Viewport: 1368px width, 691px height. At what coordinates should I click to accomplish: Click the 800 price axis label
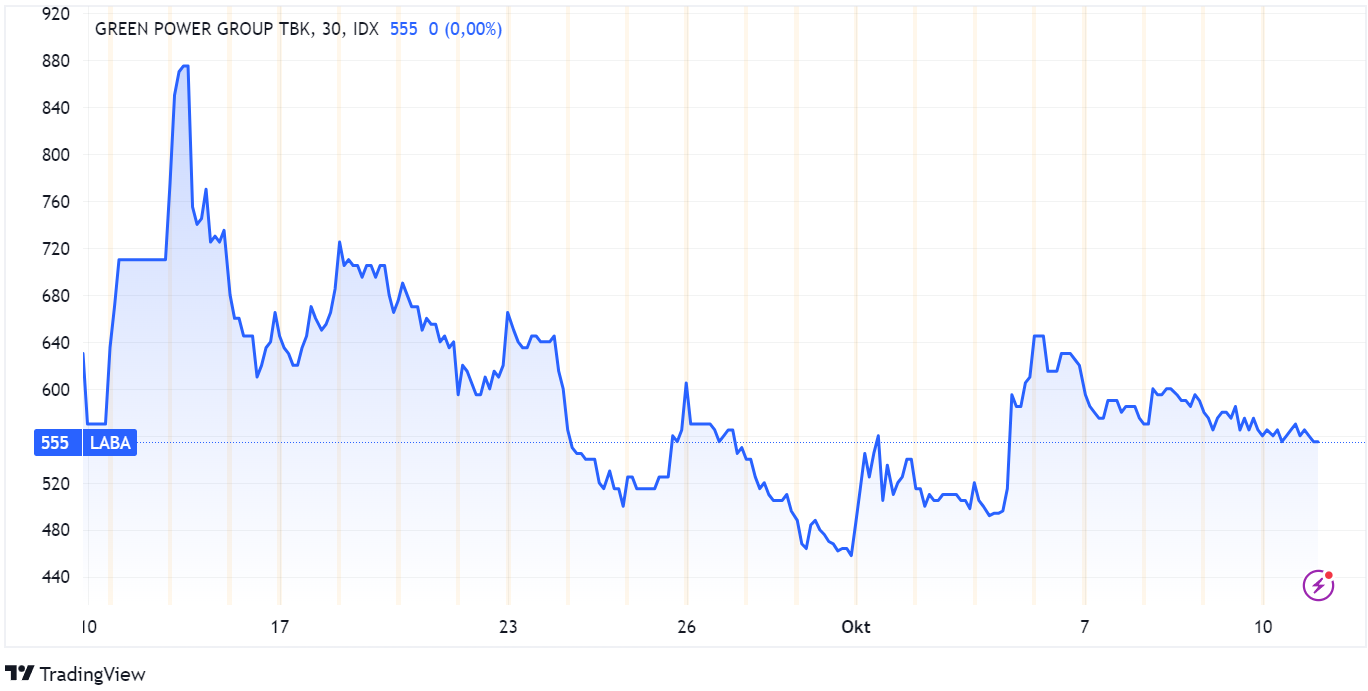pyautogui.click(x=55, y=155)
